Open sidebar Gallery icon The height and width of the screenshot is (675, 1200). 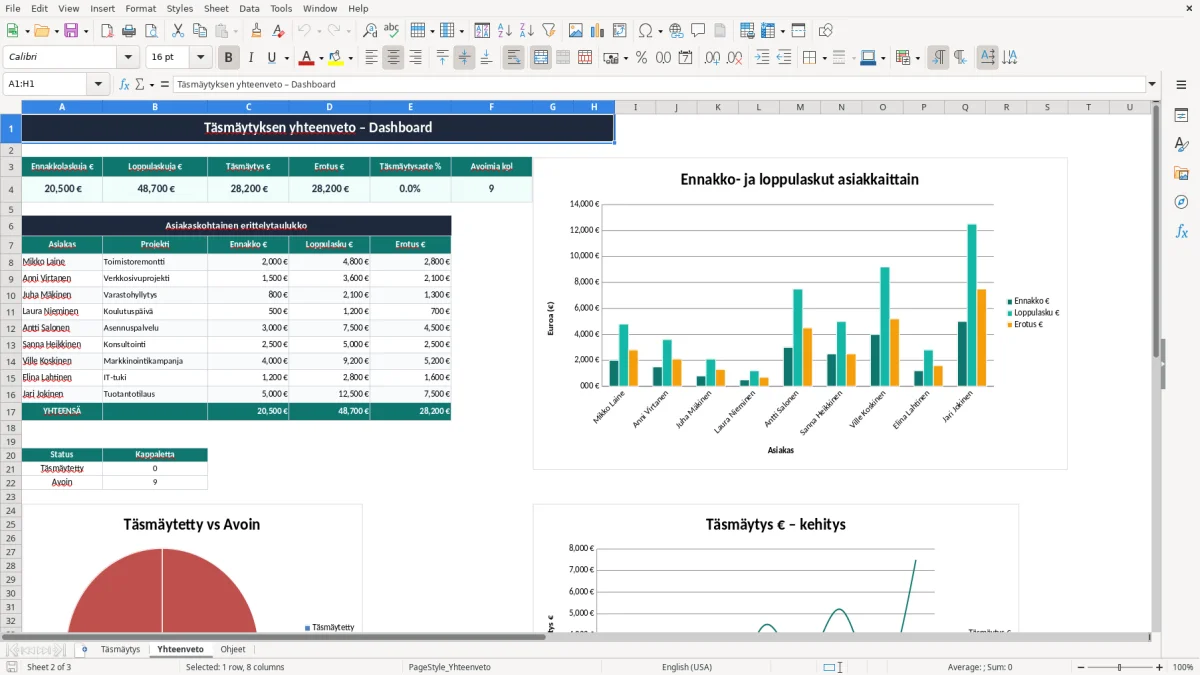click(x=1181, y=174)
